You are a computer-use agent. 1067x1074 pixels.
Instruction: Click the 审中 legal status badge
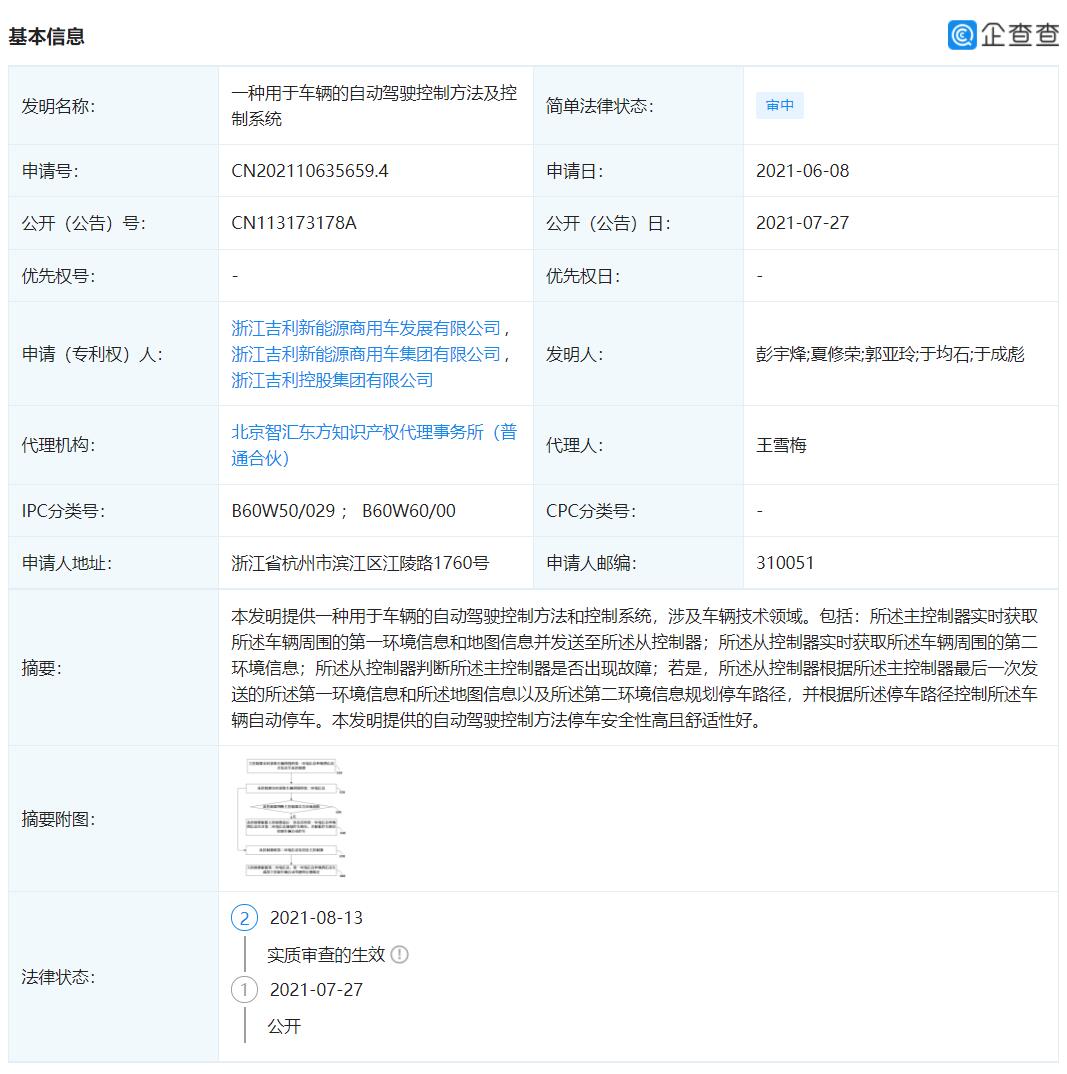click(779, 105)
